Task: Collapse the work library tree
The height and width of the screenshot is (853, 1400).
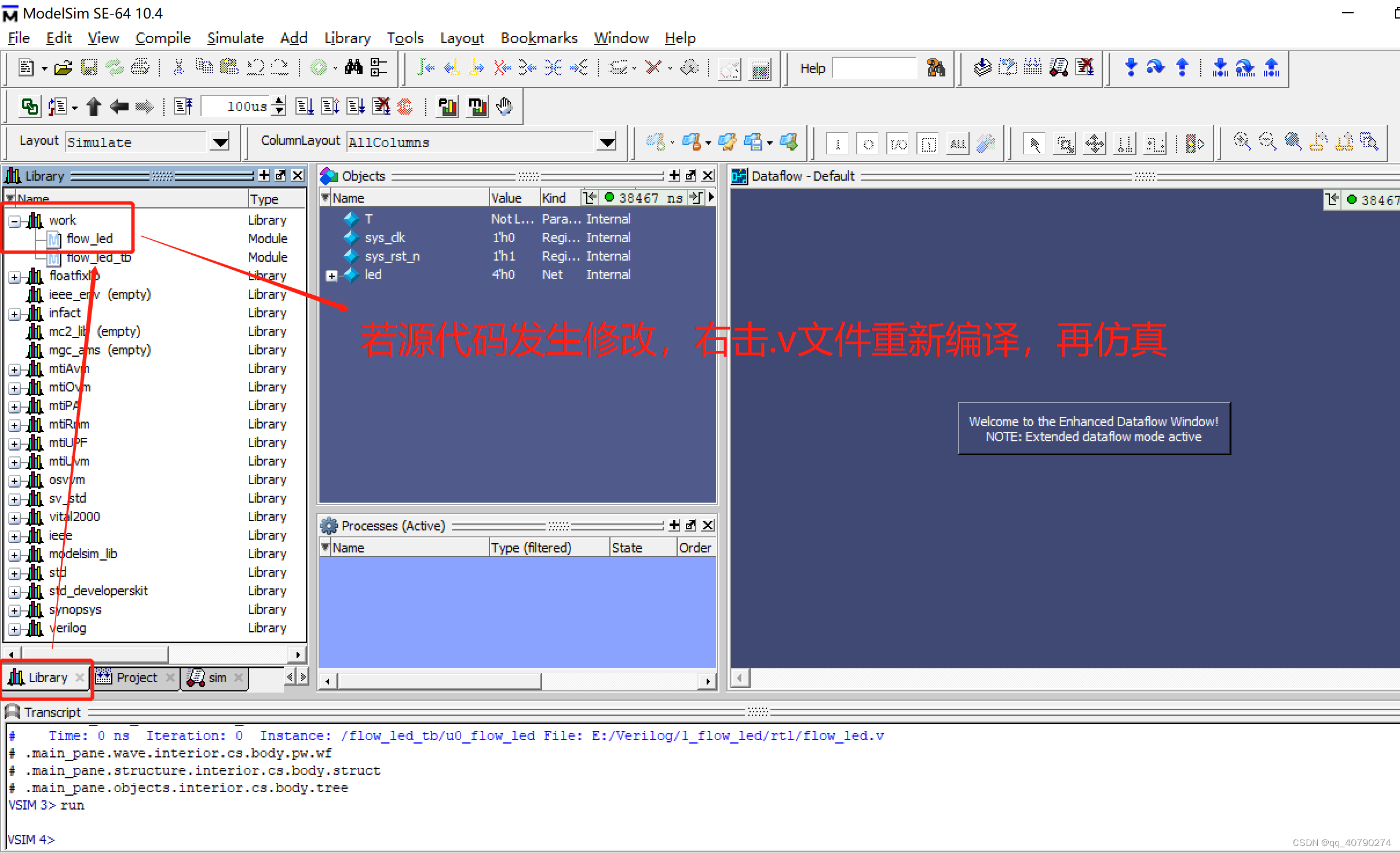Action: click(15, 221)
